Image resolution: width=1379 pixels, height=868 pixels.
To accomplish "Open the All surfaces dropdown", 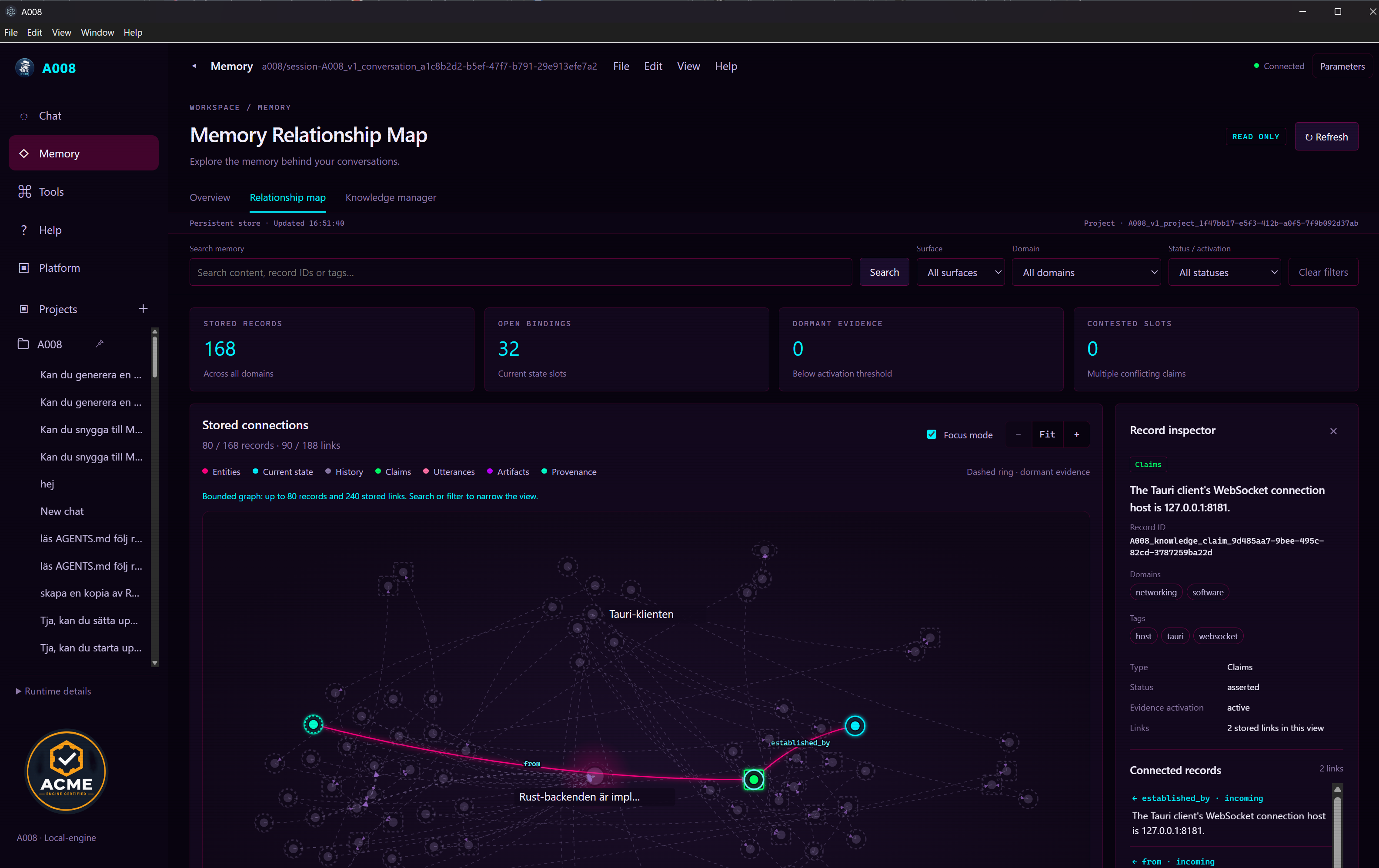I will pos(960,273).
